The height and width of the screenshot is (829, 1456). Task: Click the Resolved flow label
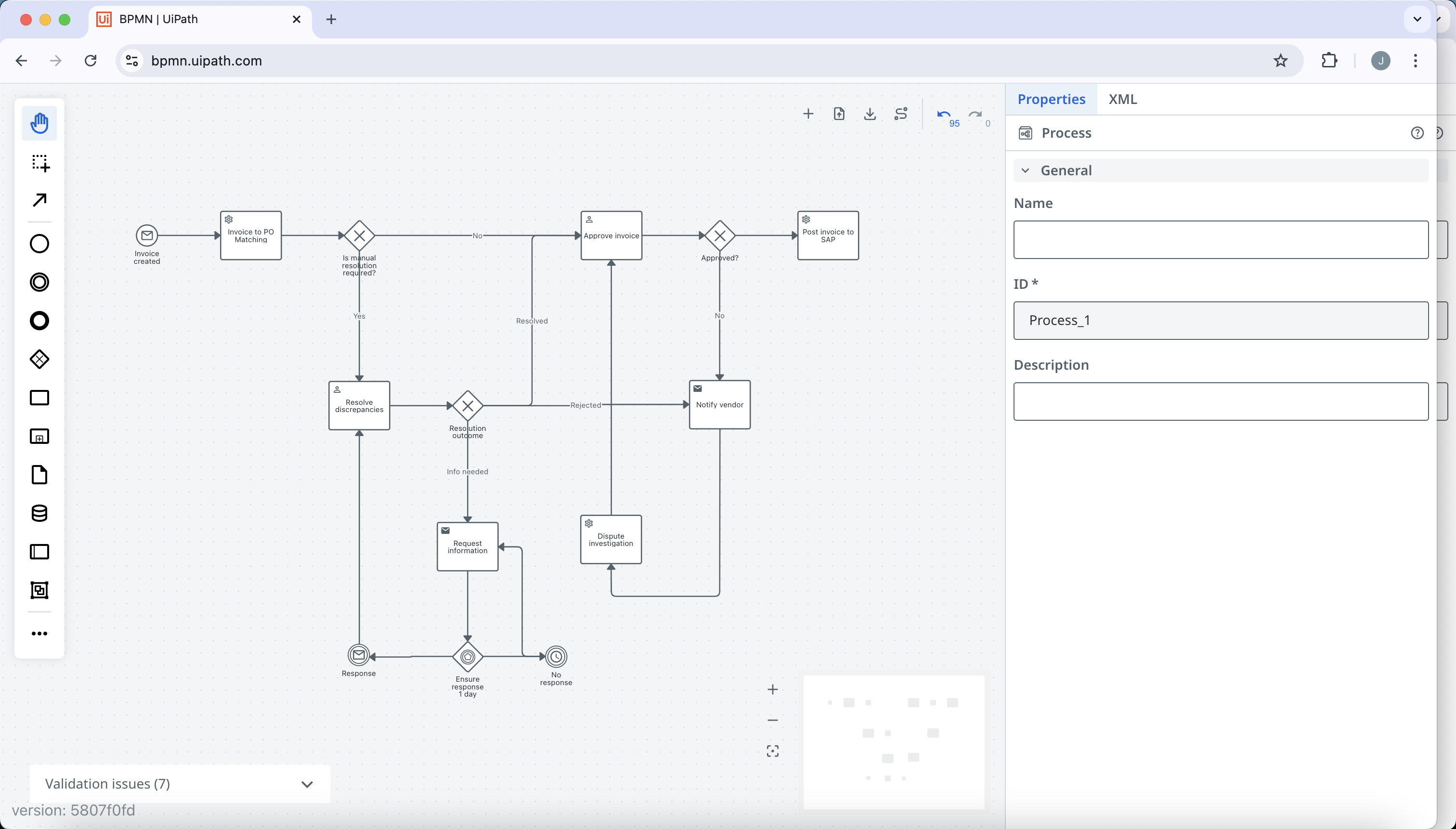point(532,321)
